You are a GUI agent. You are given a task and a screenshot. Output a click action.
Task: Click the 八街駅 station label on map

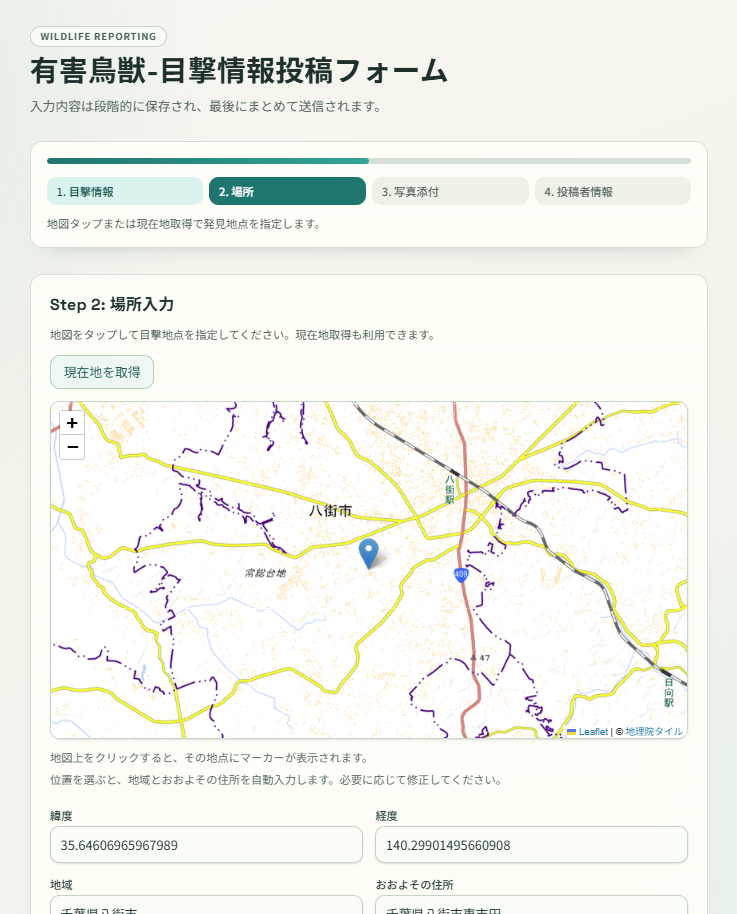point(450,488)
